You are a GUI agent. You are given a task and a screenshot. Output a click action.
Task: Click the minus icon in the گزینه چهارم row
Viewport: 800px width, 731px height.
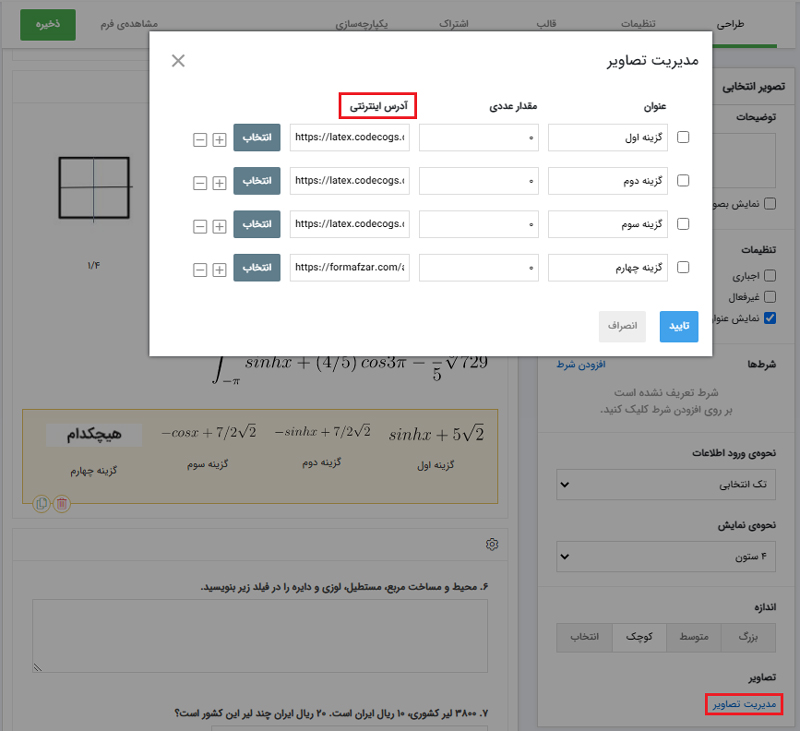pyautogui.click(x=200, y=268)
